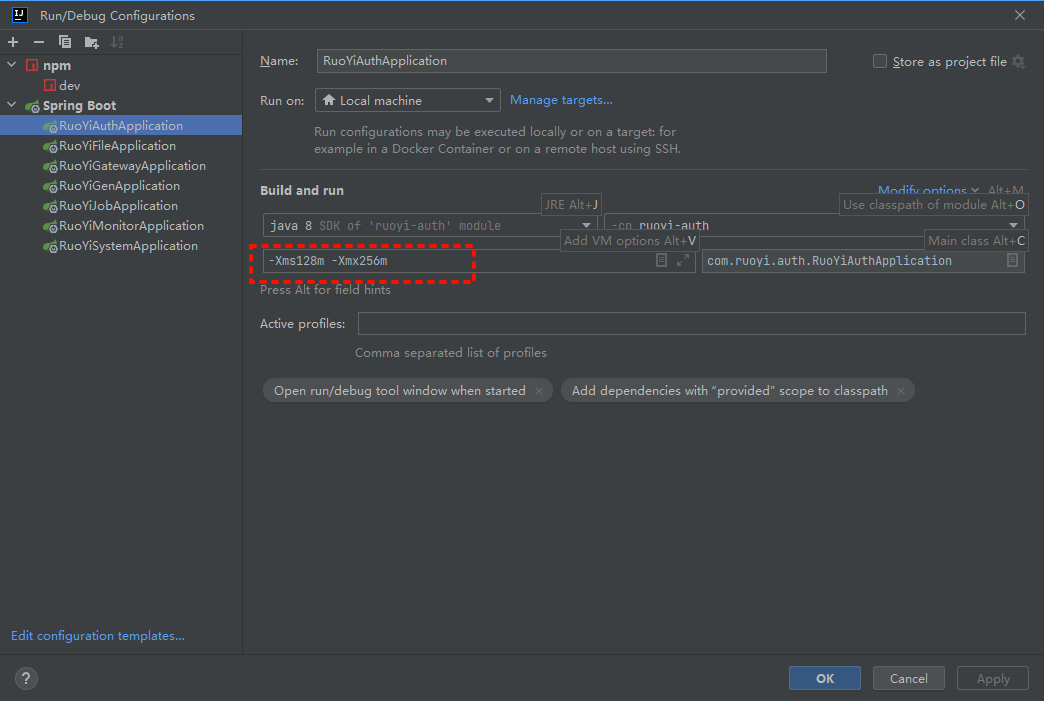Open VM options insert macros icon

pos(661,260)
